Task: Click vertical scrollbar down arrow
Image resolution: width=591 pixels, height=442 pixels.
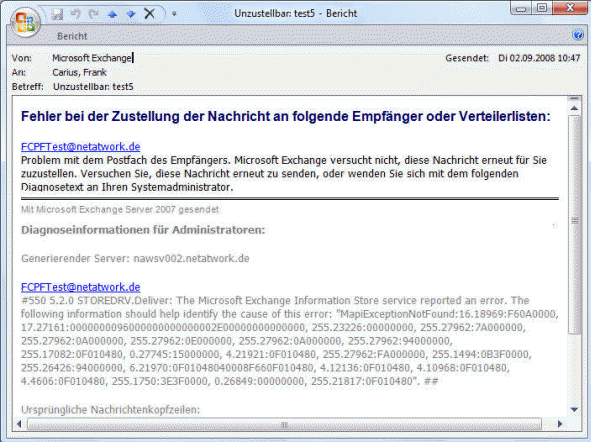Action: point(574,409)
